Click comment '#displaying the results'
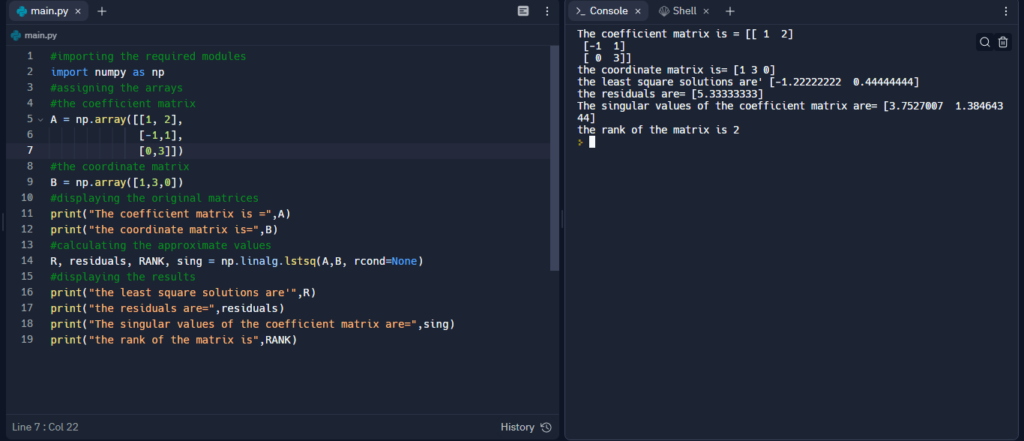 click(122, 276)
